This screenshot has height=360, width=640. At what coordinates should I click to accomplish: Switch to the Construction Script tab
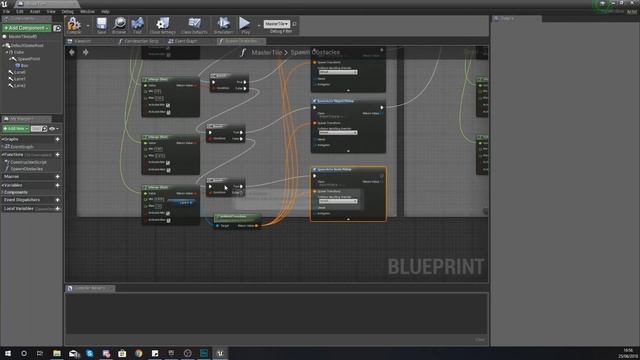141,41
